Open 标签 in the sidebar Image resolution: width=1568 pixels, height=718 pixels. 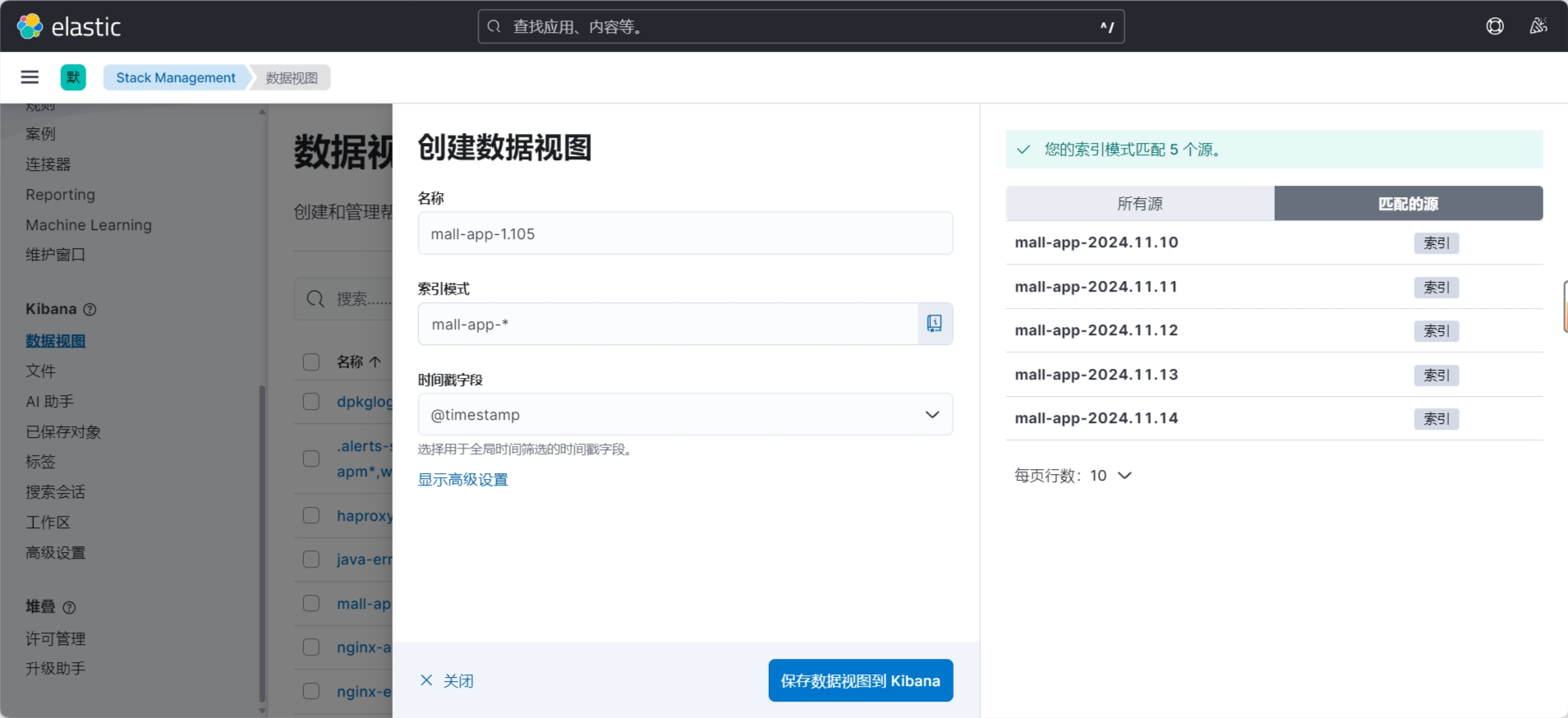pos(40,462)
